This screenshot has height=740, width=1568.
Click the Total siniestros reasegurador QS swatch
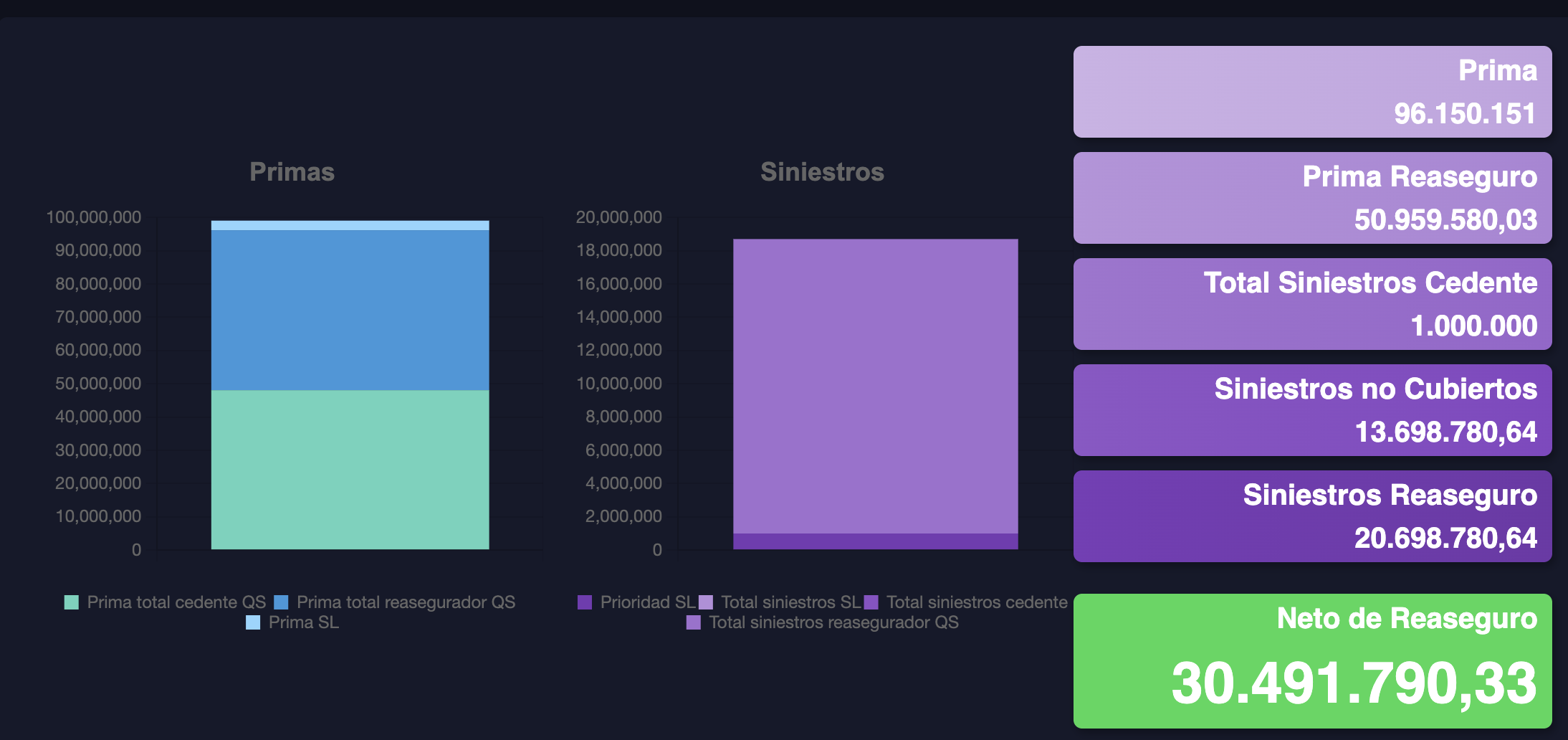pyautogui.click(x=693, y=623)
